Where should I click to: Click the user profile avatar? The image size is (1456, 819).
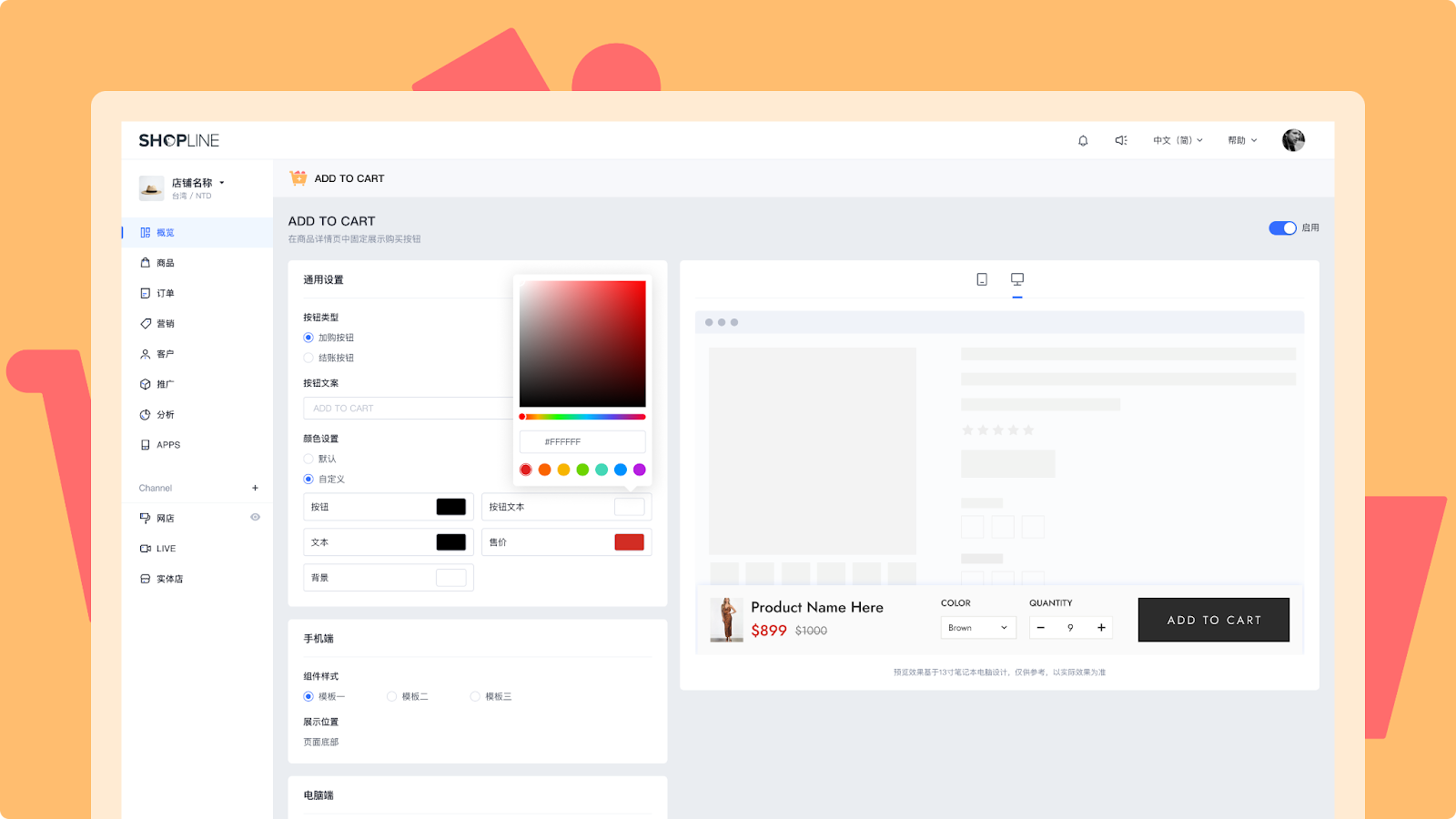pyautogui.click(x=1293, y=140)
